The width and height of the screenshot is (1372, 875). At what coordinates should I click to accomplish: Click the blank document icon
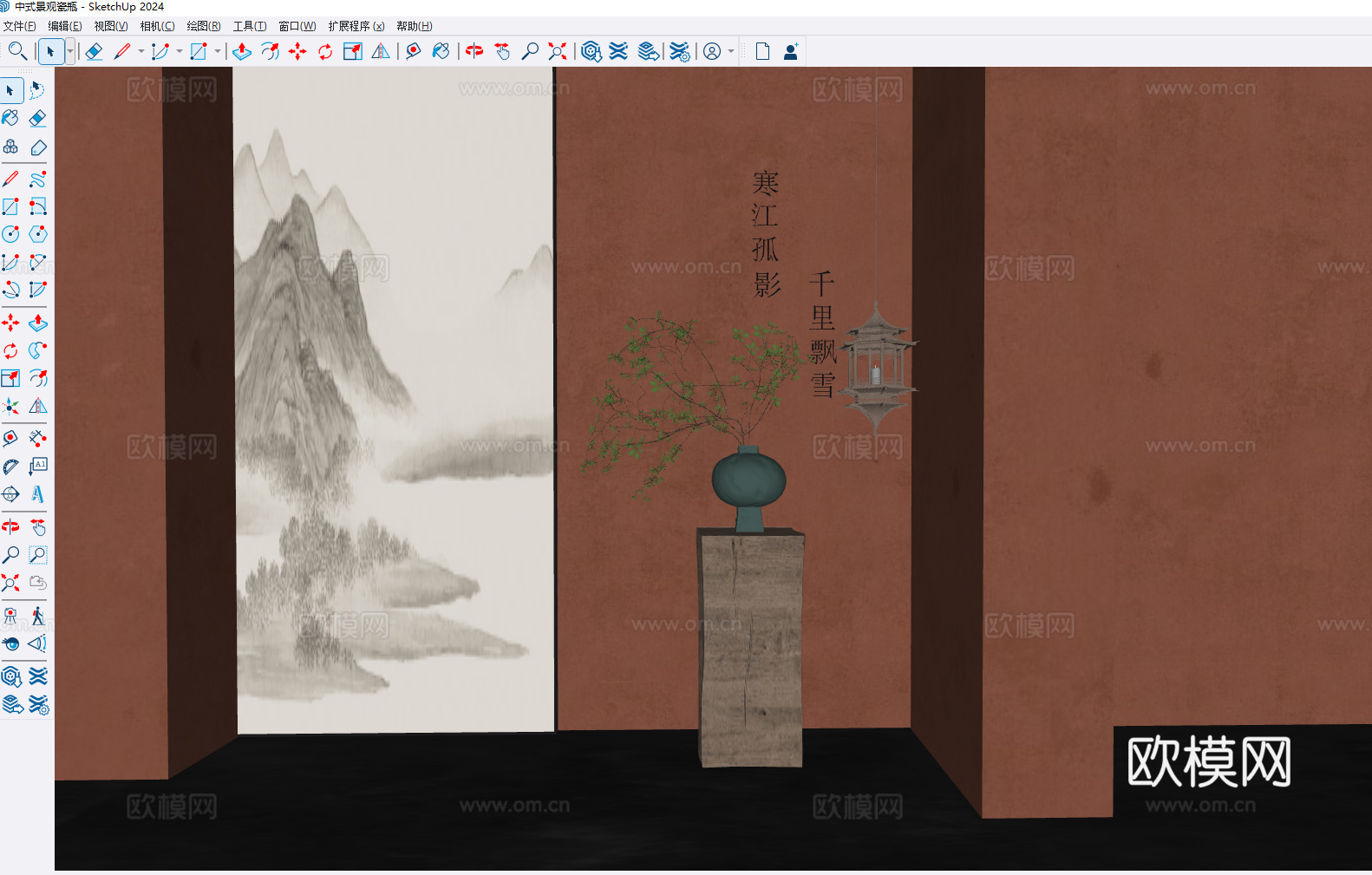click(762, 51)
